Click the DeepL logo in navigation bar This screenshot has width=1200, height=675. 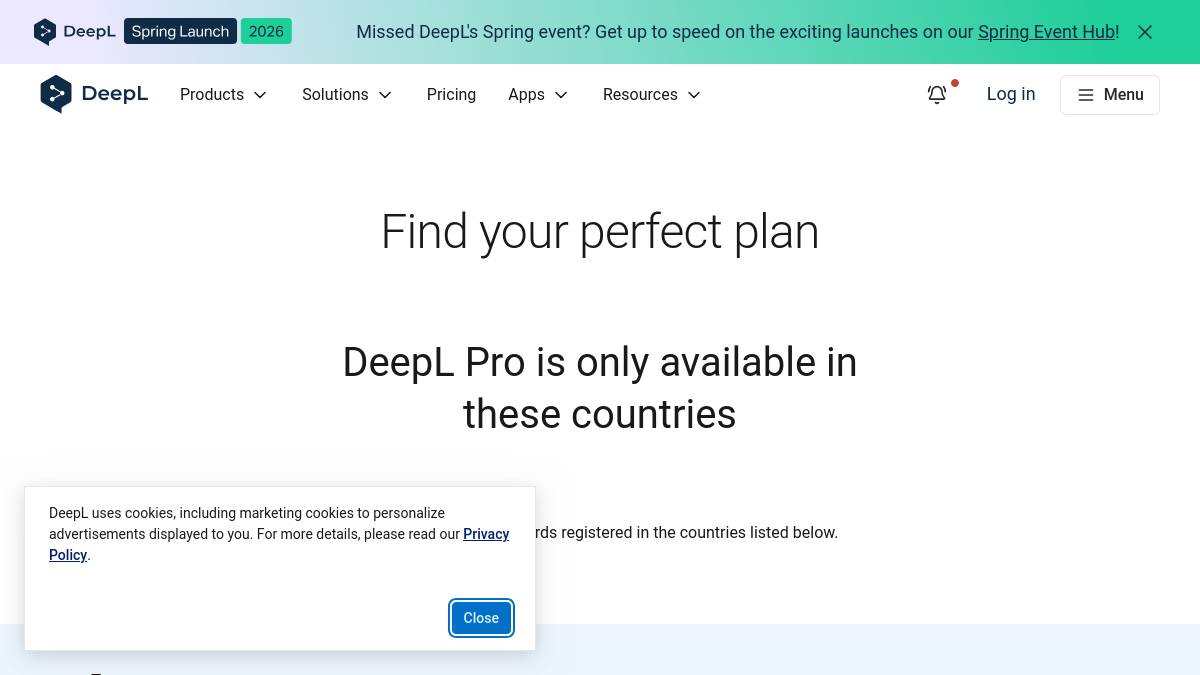click(x=94, y=94)
